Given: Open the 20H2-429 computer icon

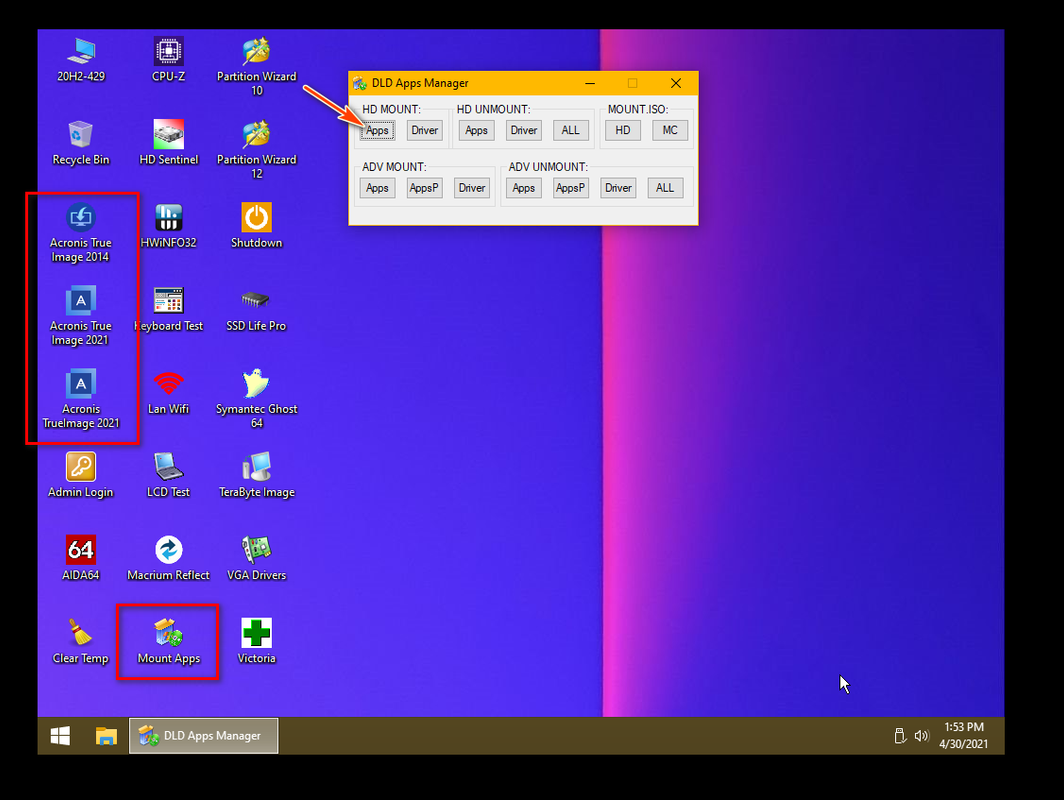Looking at the screenshot, I should pyautogui.click(x=81, y=60).
